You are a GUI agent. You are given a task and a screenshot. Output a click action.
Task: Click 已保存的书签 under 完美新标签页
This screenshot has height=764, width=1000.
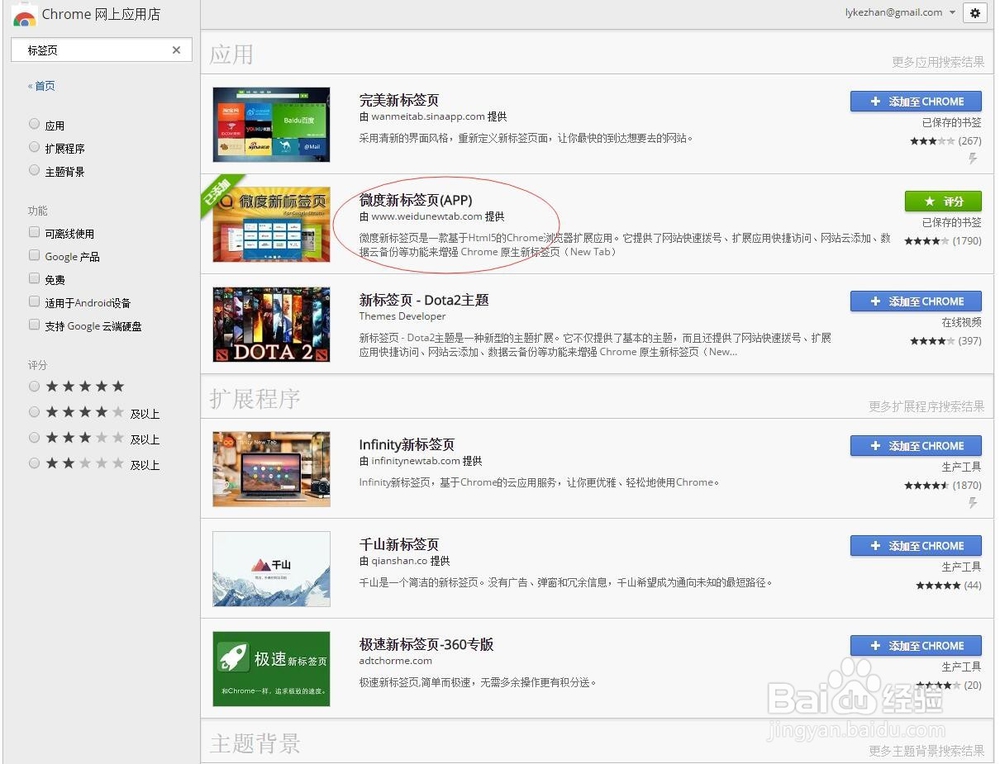coord(952,122)
